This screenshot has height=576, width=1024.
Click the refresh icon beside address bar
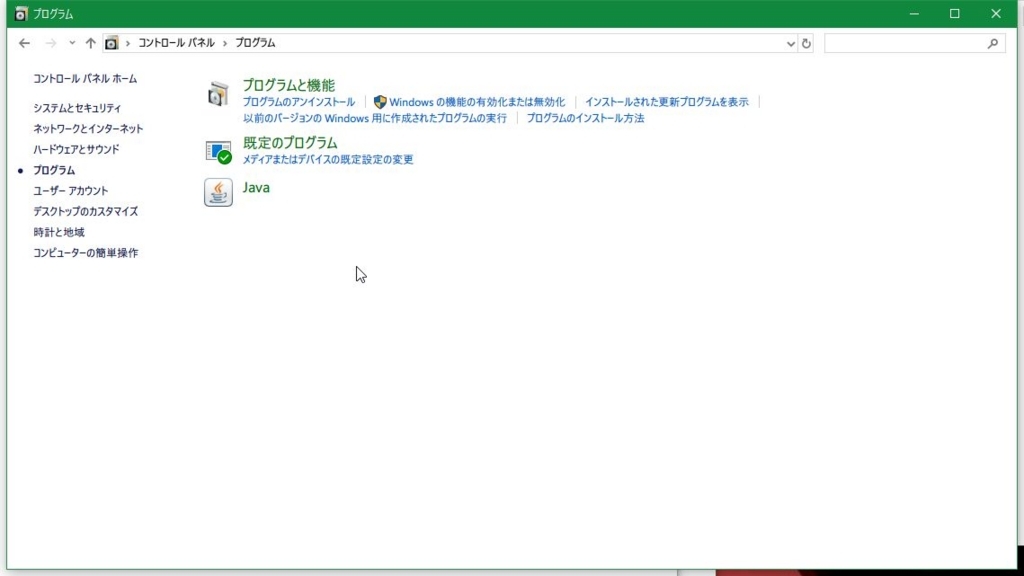[x=806, y=44]
